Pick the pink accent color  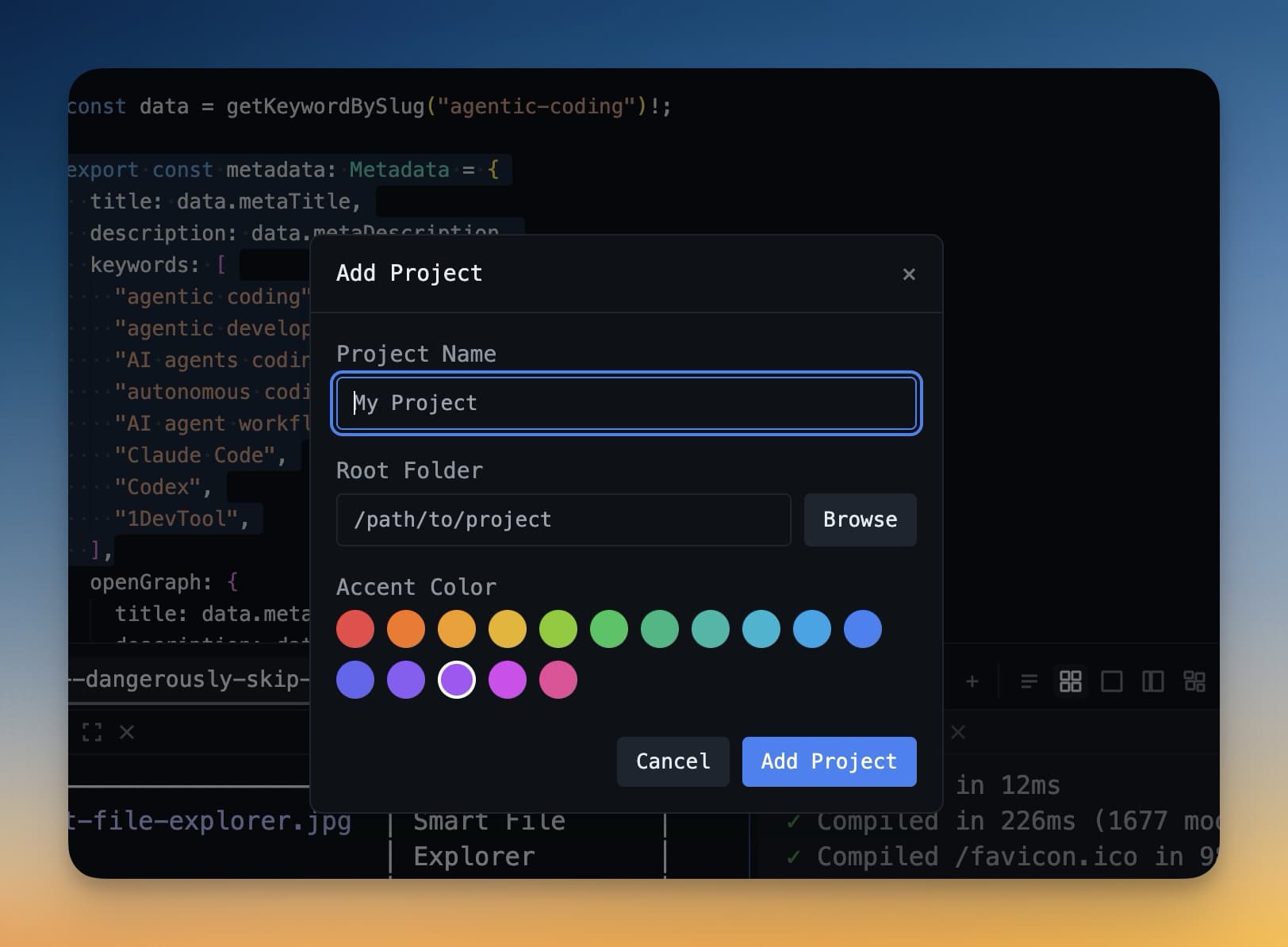coord(558,680)
